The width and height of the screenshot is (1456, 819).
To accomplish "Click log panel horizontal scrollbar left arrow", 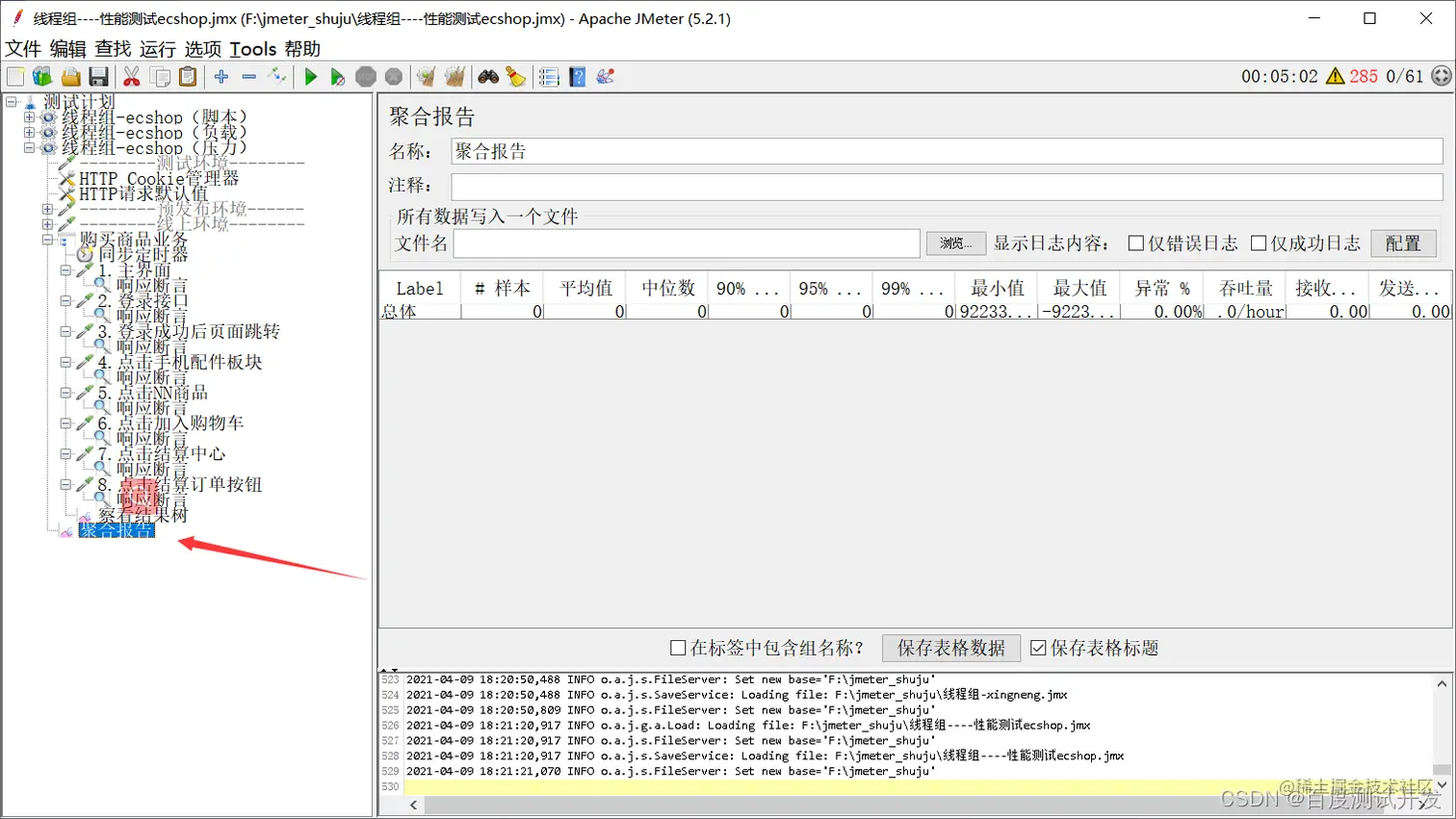I will (x=413, y=805).
